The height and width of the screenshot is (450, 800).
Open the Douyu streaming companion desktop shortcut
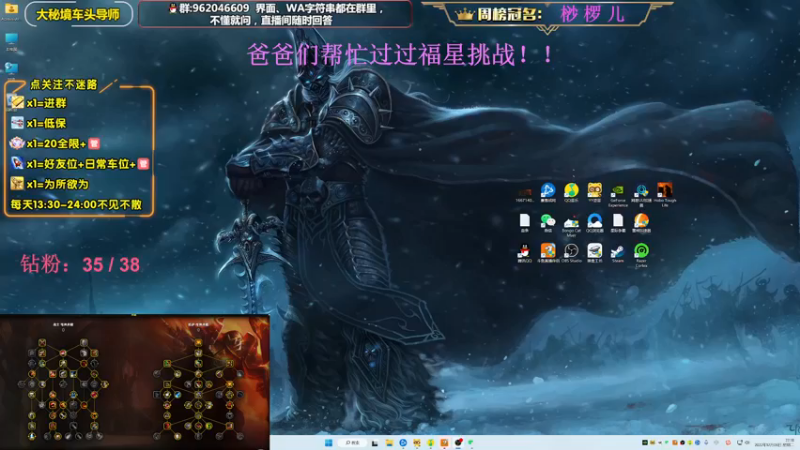[x=548, y=253]
